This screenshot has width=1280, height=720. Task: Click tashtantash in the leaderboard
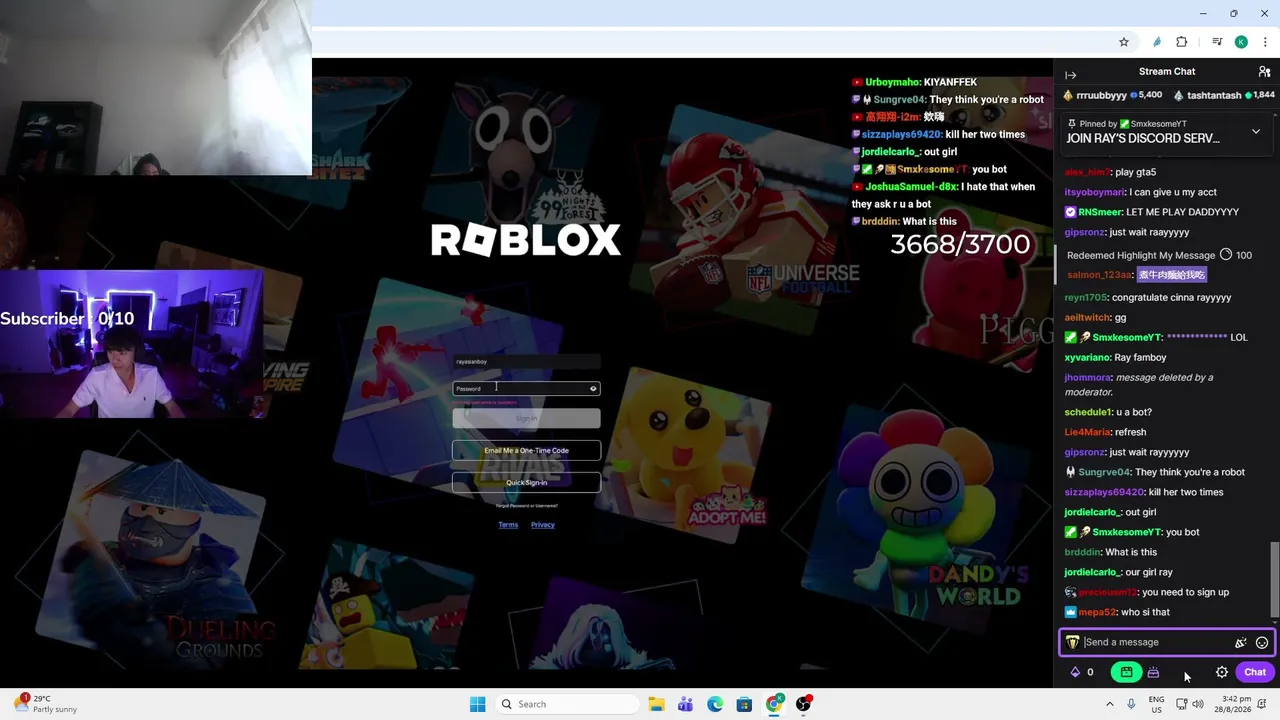1224,95
